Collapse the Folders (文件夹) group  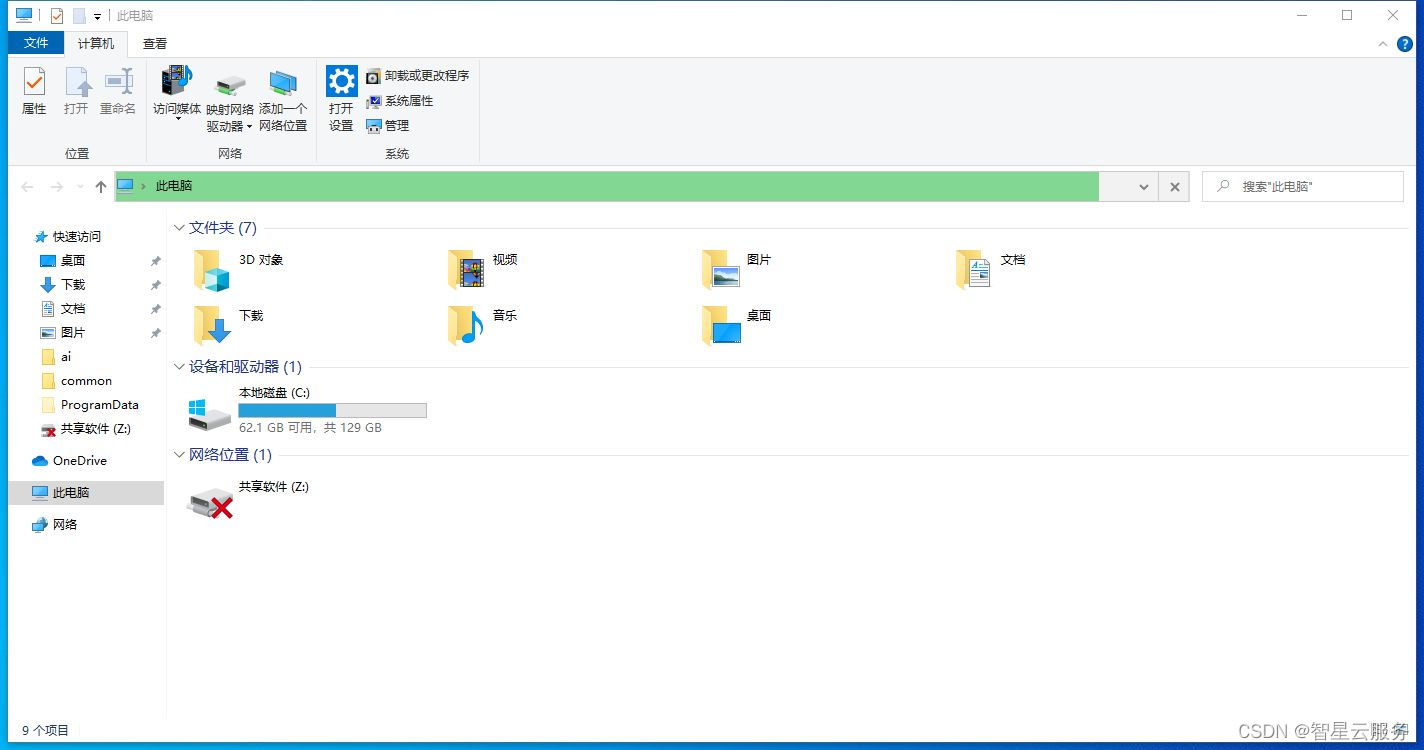click(x=179, y=228)
